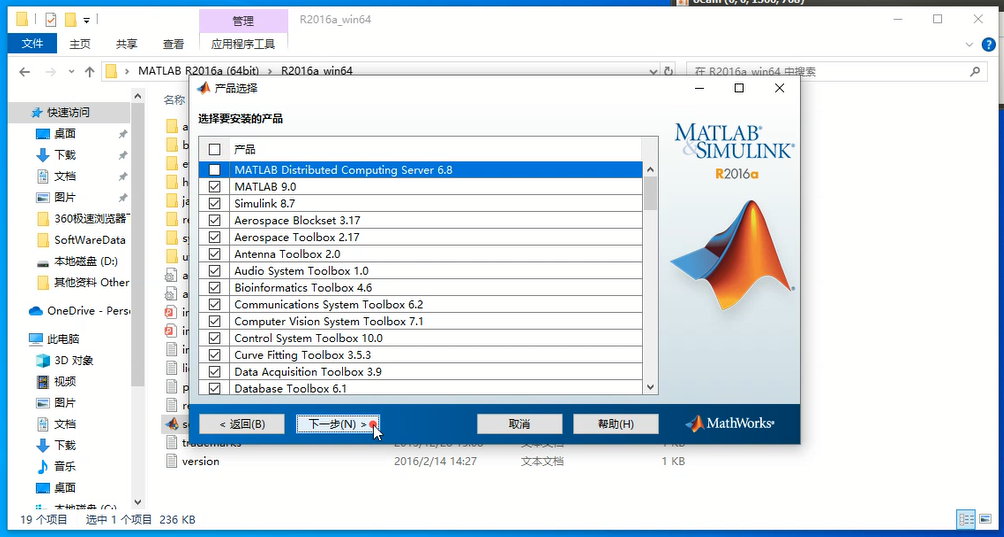Switch to large icons view
The image size is (1004, 537).
(985, 519)
